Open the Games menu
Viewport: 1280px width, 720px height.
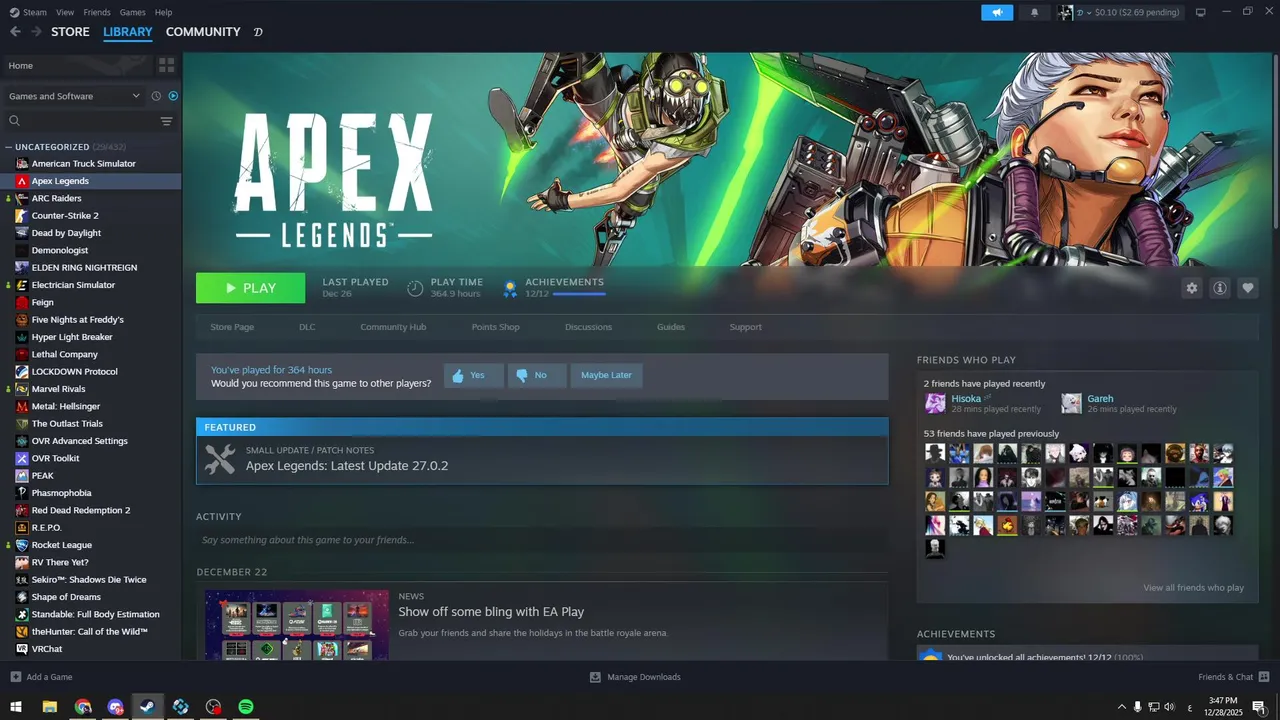coord(132,12)
